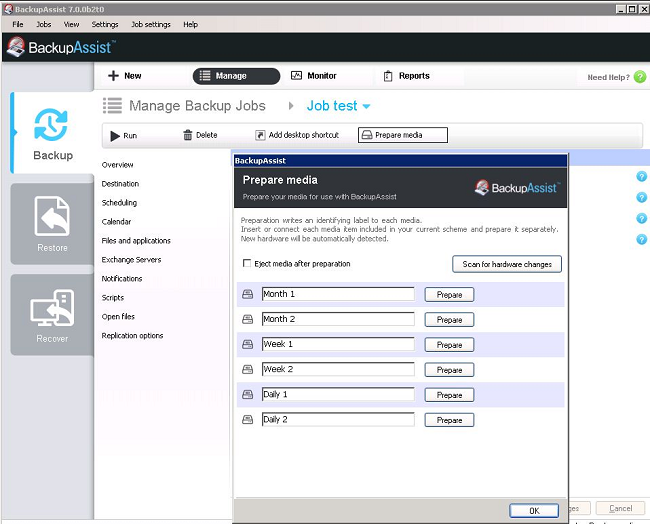This screenshot has width=650, height=524.
Task: Click the media icon beside Week 2
Action: tap(247, 369)
